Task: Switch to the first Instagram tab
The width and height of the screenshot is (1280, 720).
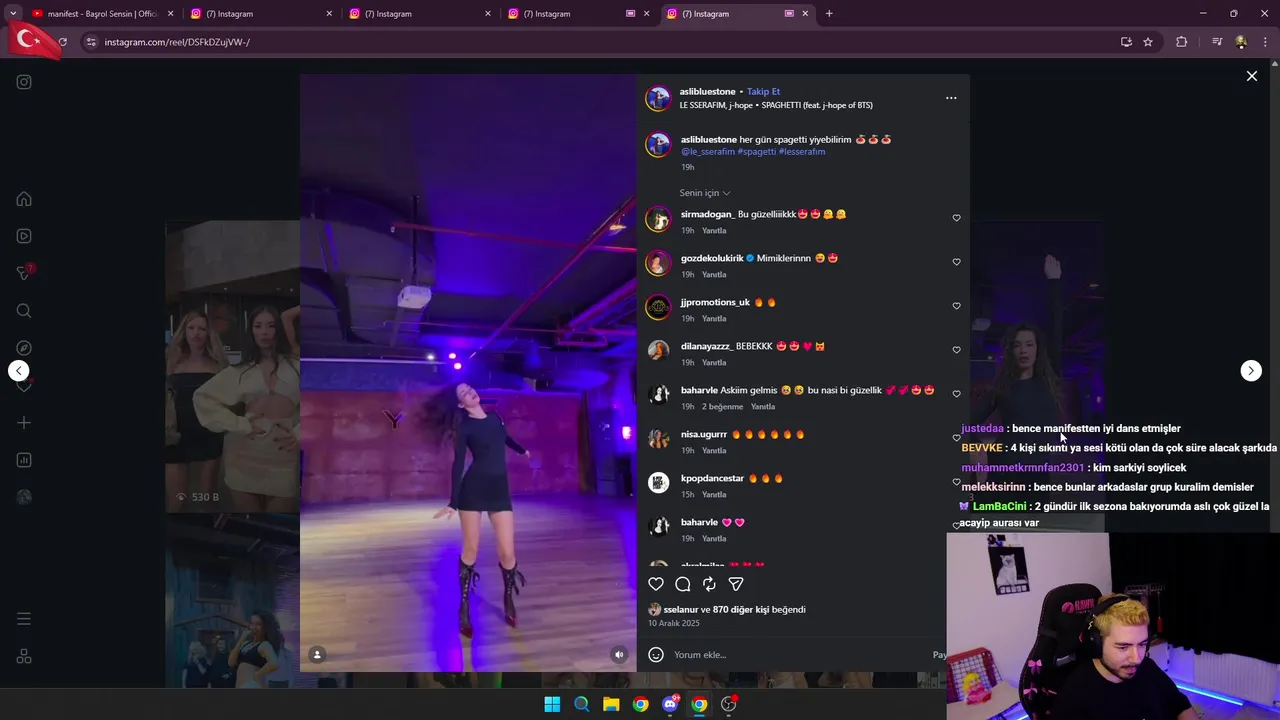Action: [262, 14]
